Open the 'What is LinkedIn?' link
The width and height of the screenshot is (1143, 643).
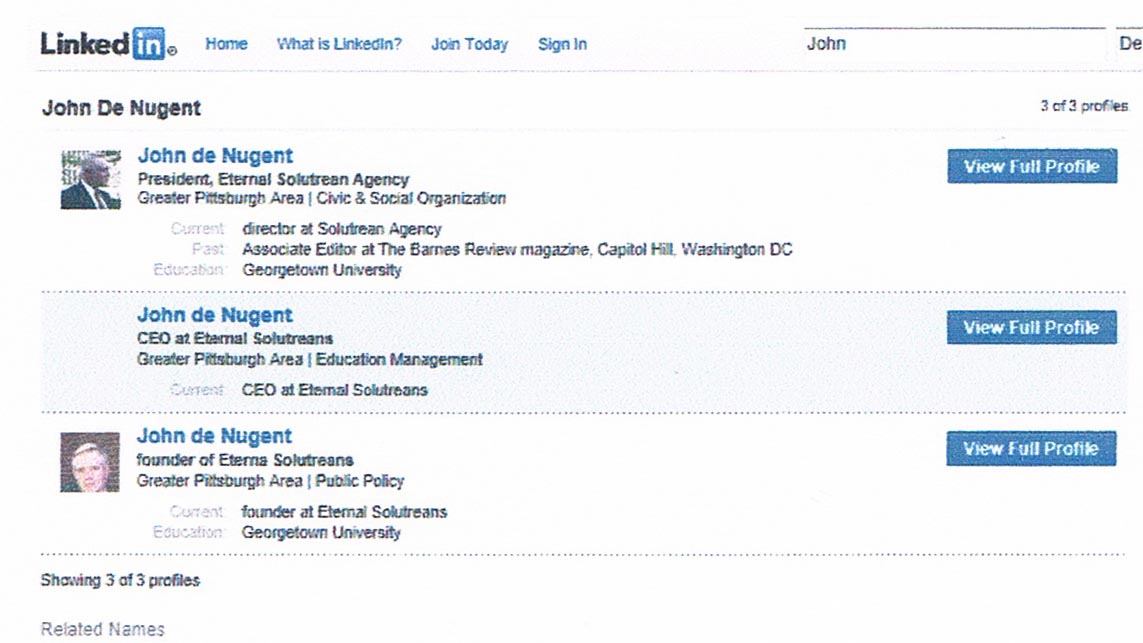tap(339, 44)
